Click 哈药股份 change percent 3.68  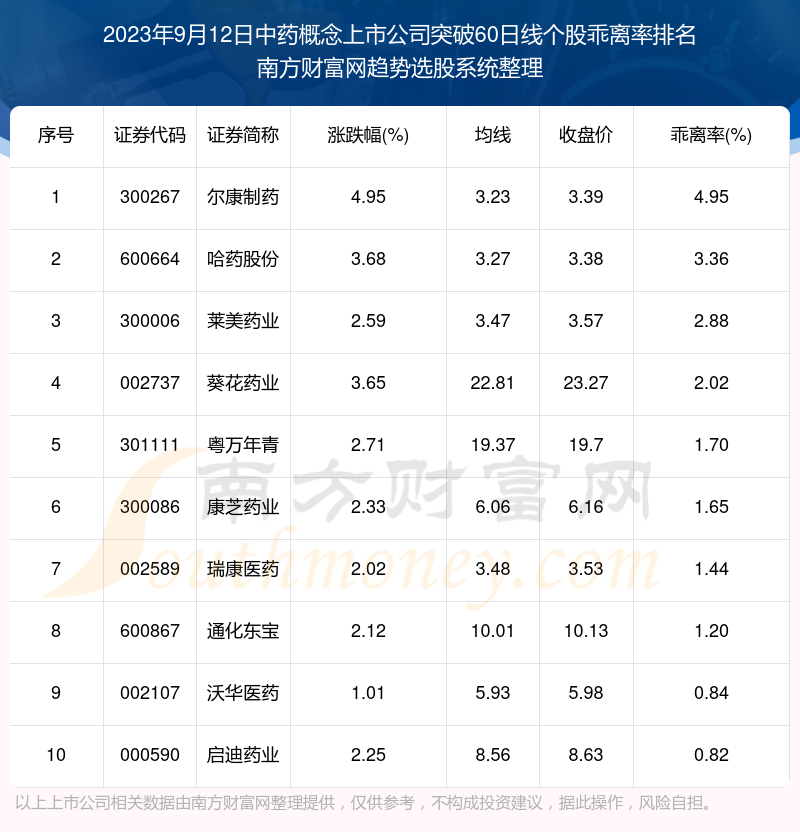368,259
